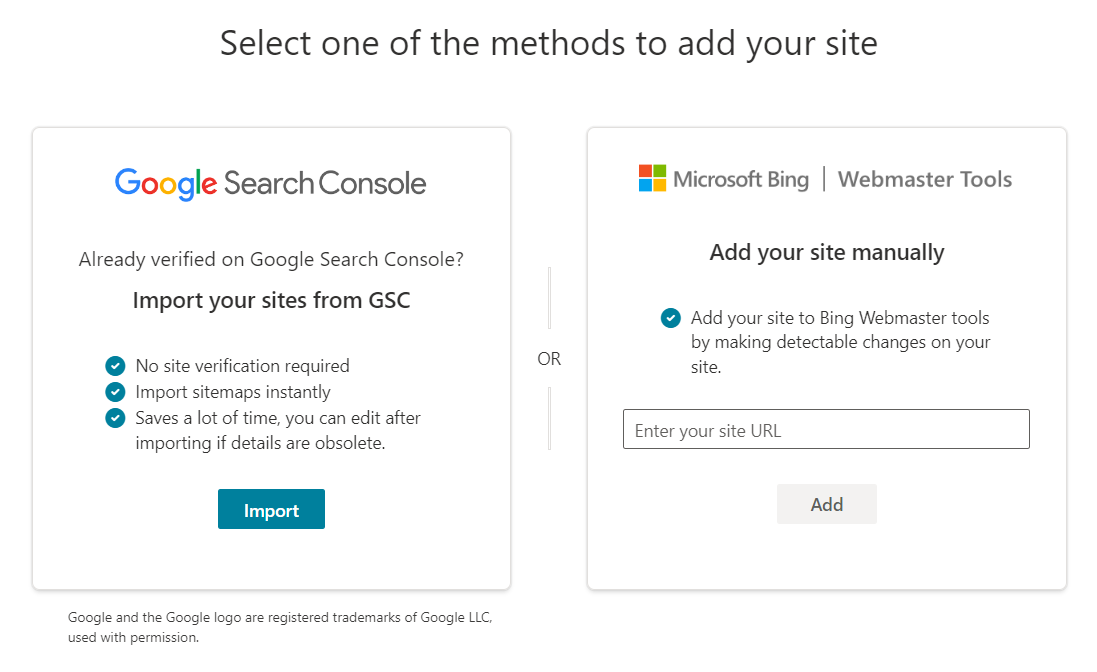Click the "Add your site manually" heading
The image size is (1097, 672).
tap(826, 252)
